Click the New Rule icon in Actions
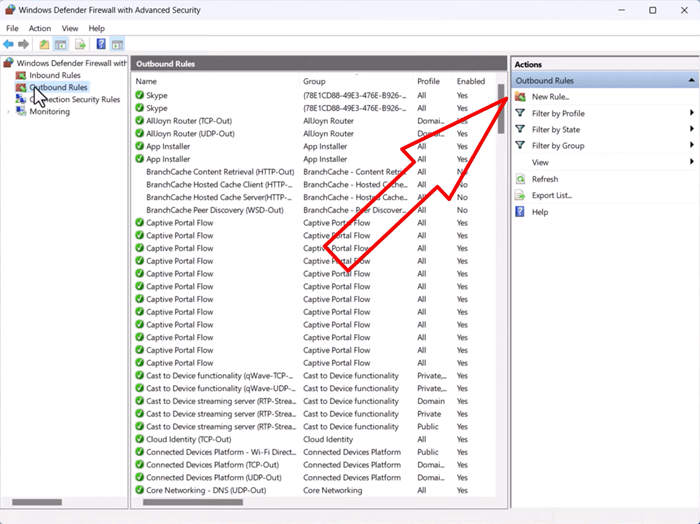The height and width of the screenshot is (524, 700). coord(521,97)
